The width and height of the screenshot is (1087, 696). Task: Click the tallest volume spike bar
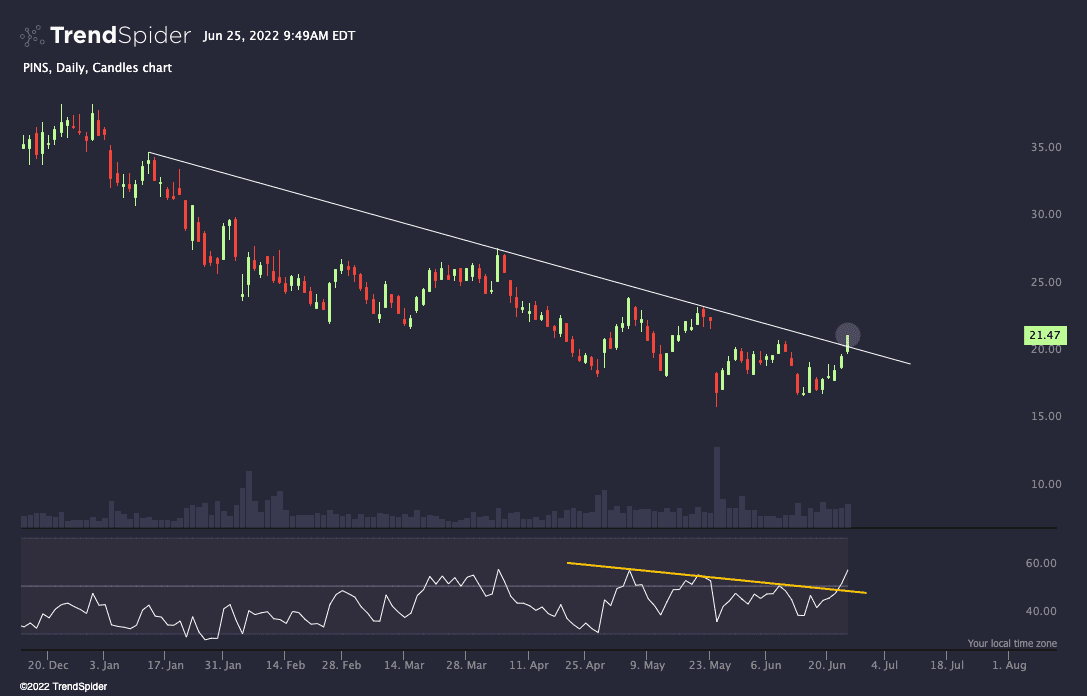click(717, 486)
